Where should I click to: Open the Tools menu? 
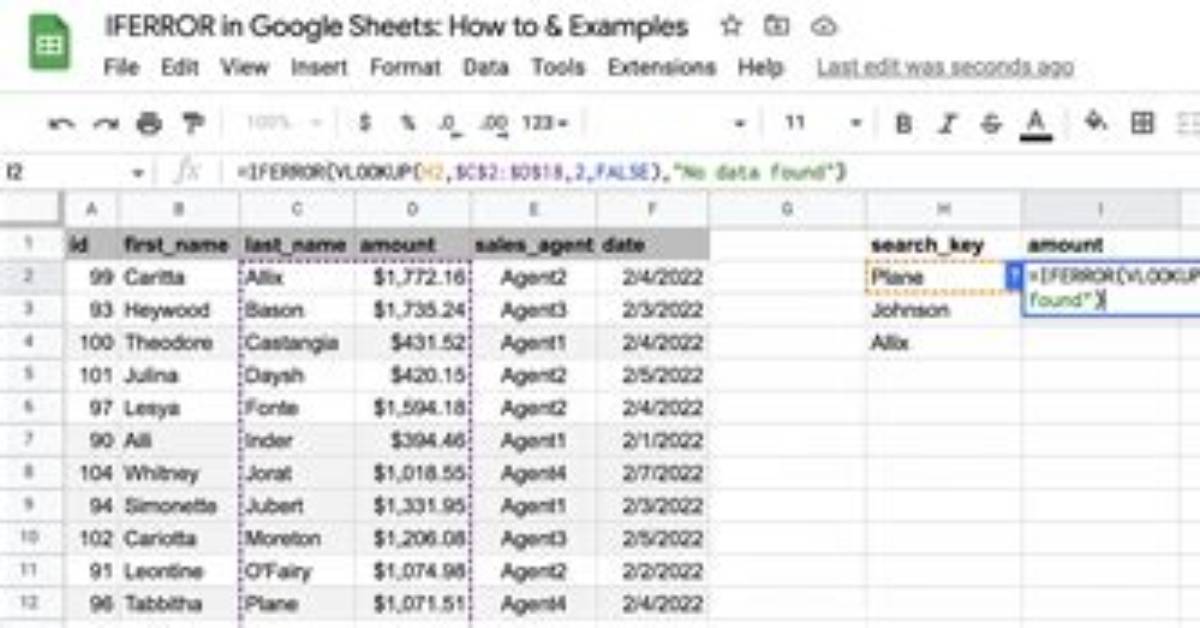[x=558, y=68]
